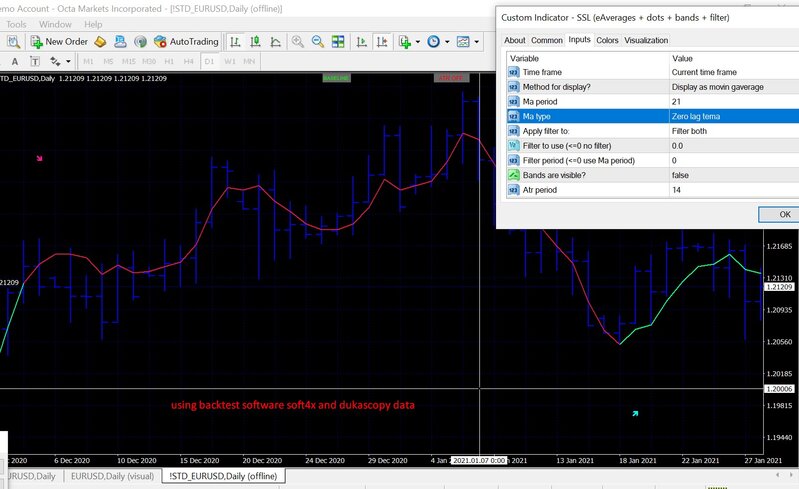
Task: Open the EURUSD,Daily (visual) chart tab
Action: 111,476
